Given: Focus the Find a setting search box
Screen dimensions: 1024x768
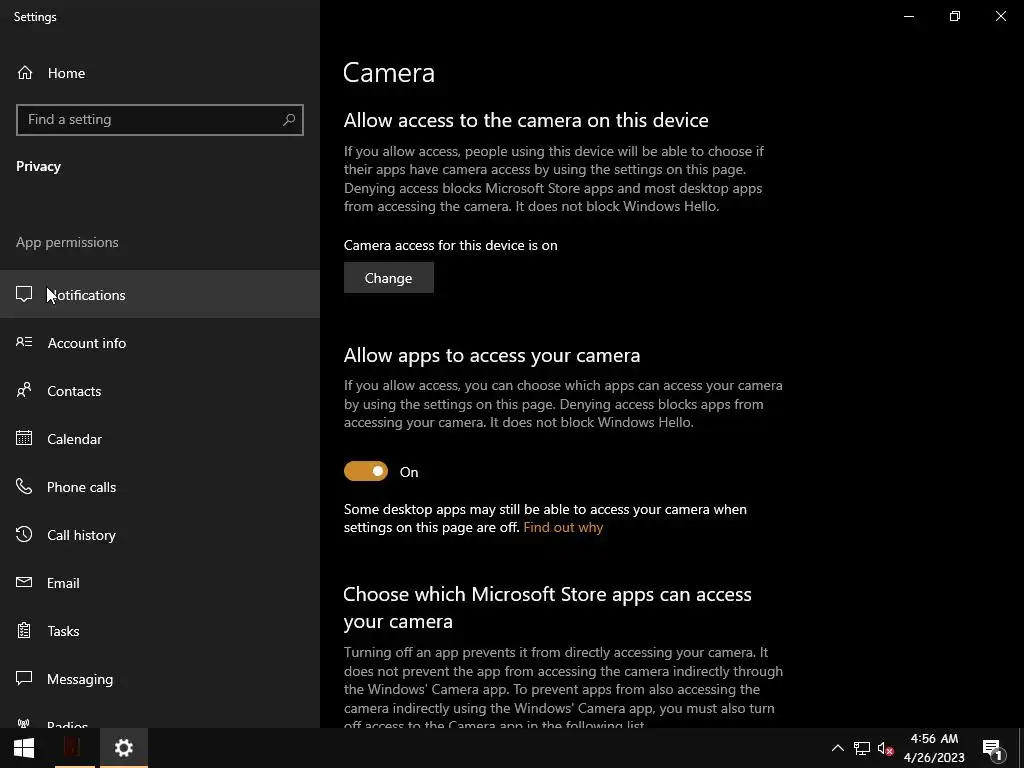Looking at the screenshot, I should (x=160, y=120).
